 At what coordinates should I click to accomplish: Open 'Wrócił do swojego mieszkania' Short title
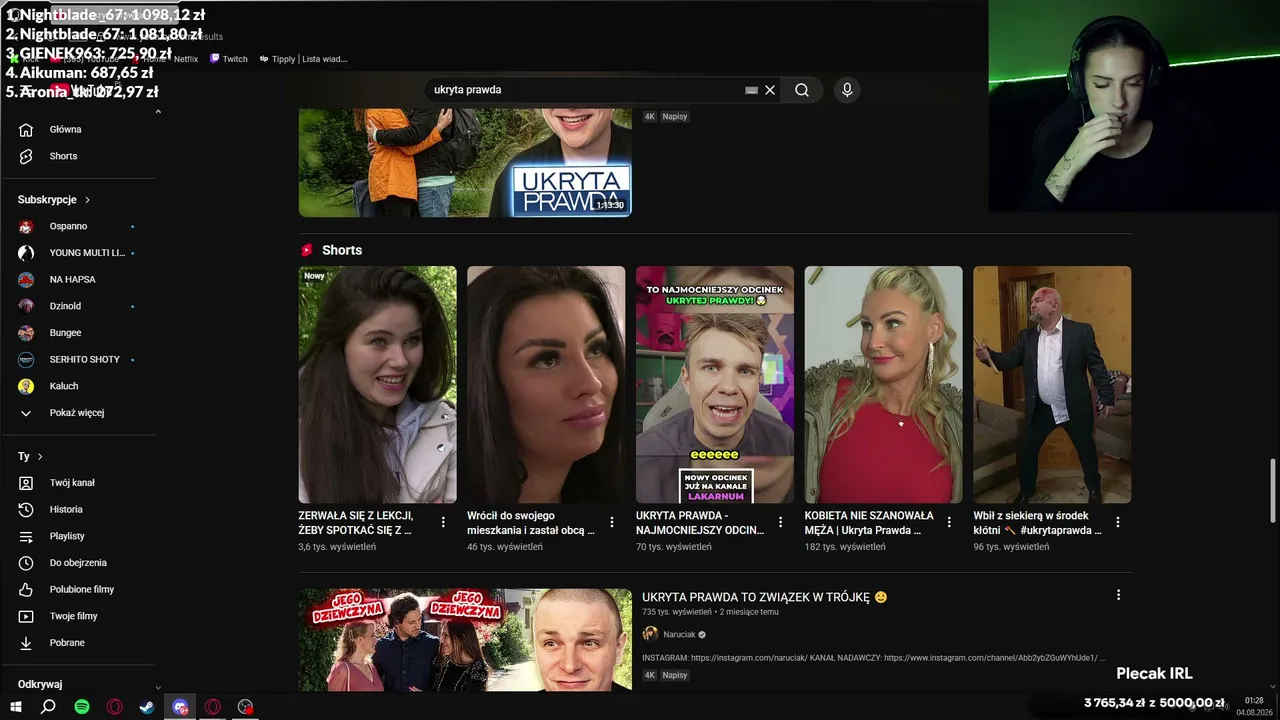click(x=531, y=523)
